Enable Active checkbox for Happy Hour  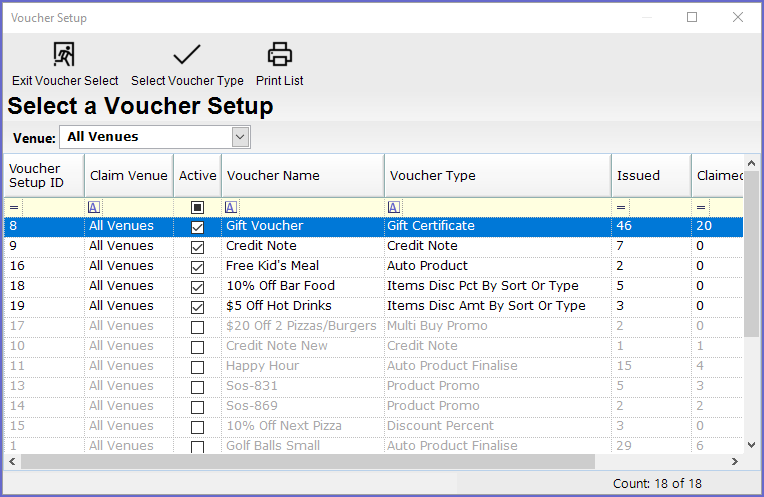pyautogui.click(x=197, y=367)
